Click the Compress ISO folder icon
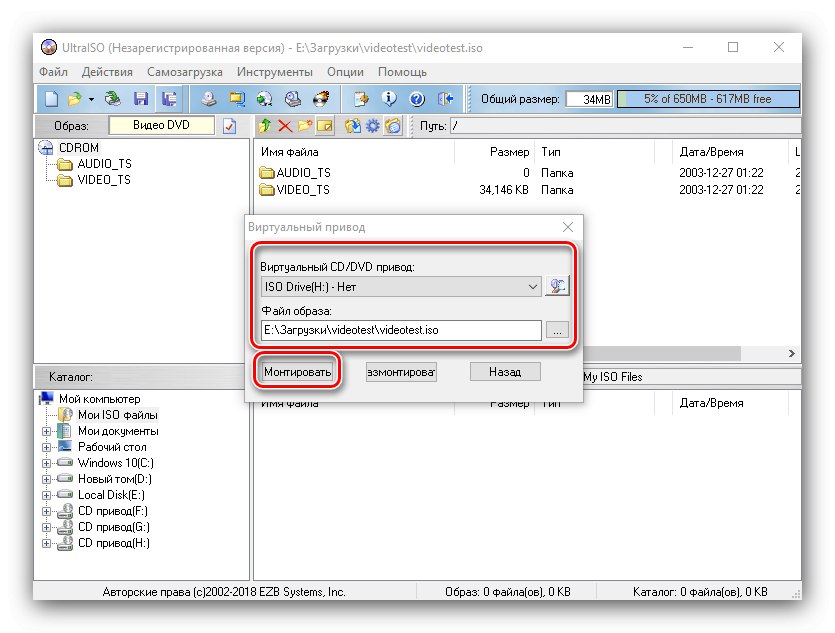The height and width of the screenshot is (633, 835). point(236,98)
